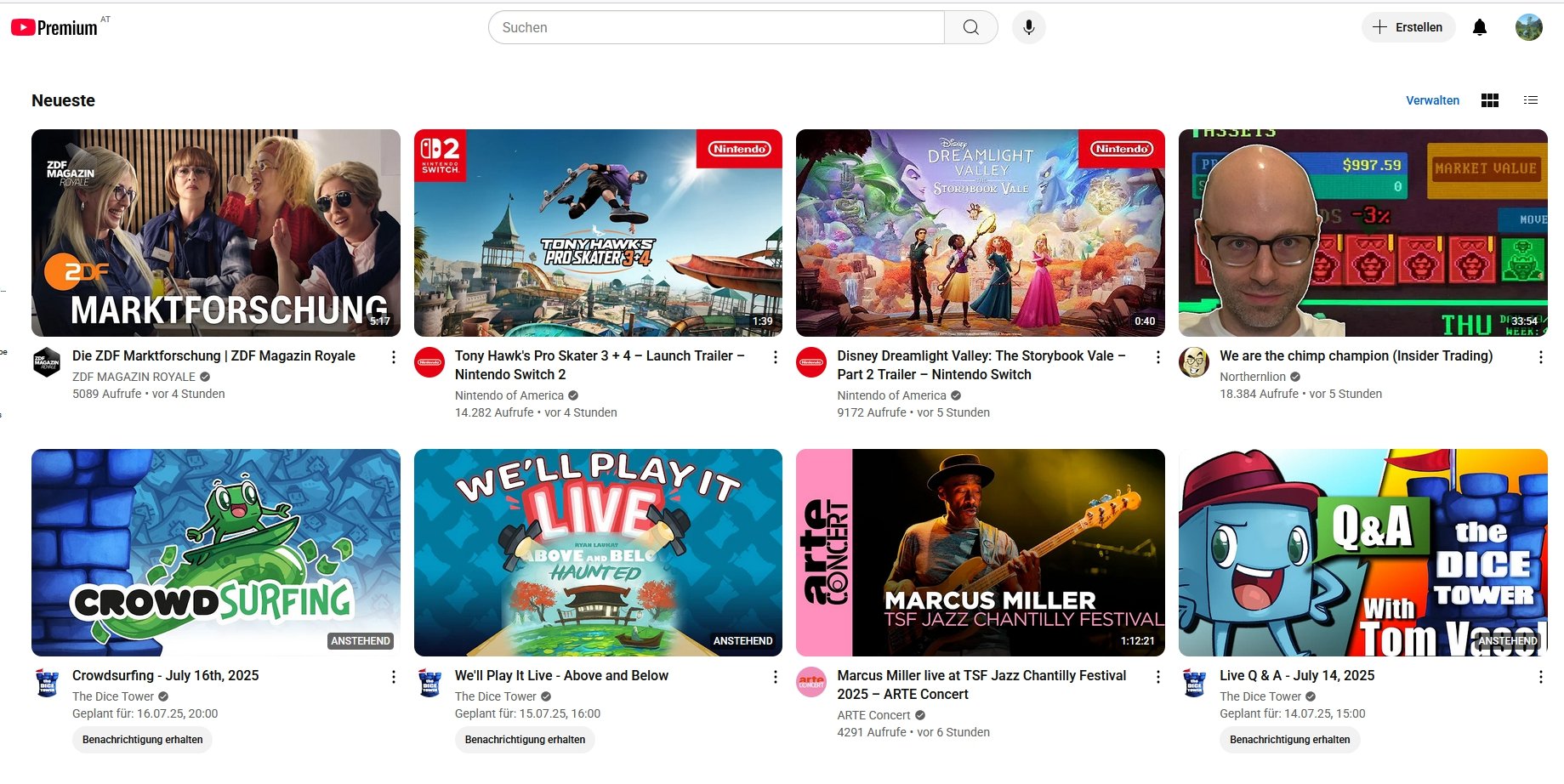Enable notifications for We'll Play It Live
The image size is (1564, 784).
pyautogui.click(x=524, y=740)
